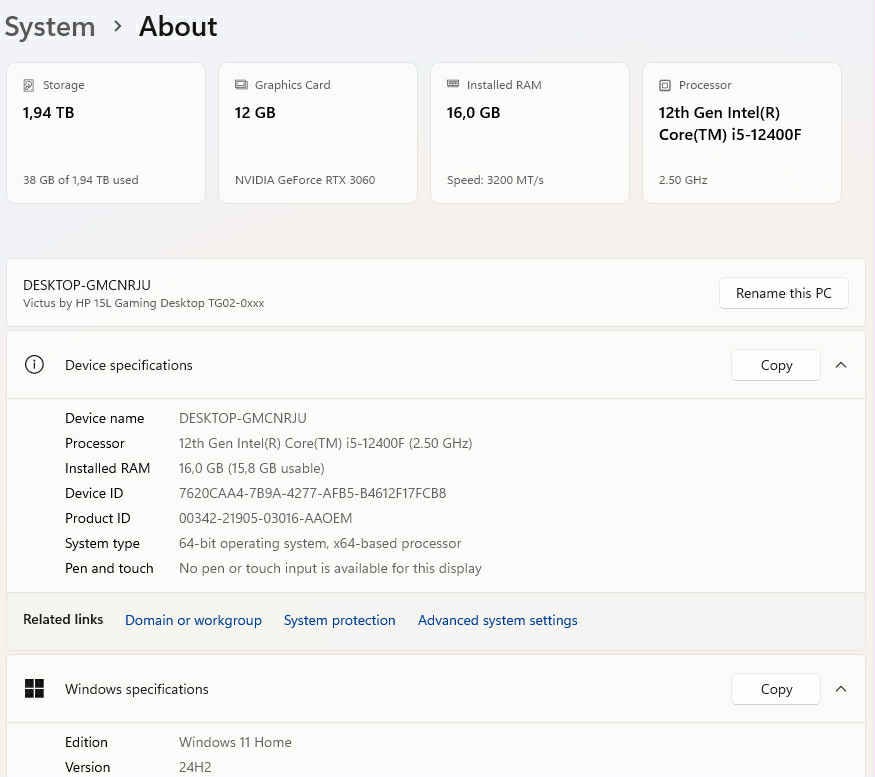Select the Graphics Card 12 GB card

coord(318,133)
